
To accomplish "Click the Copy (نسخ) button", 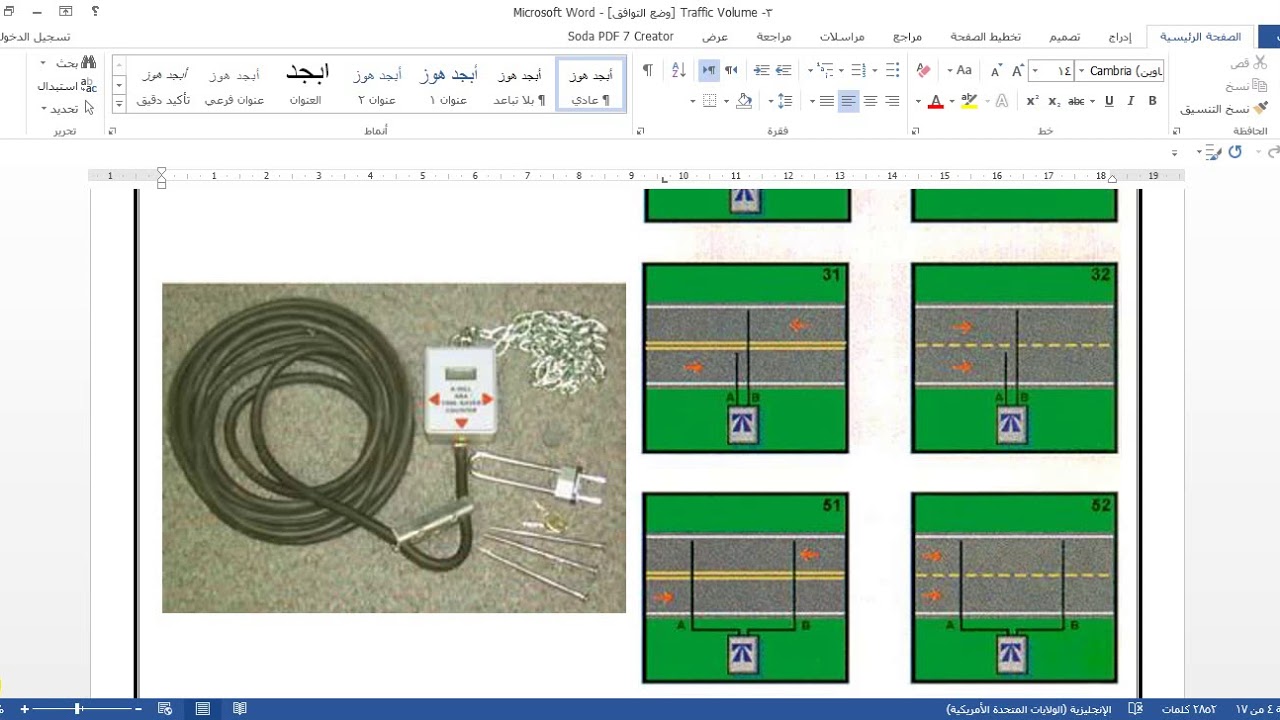I will pyautogui.click(x=1248, y=85).
